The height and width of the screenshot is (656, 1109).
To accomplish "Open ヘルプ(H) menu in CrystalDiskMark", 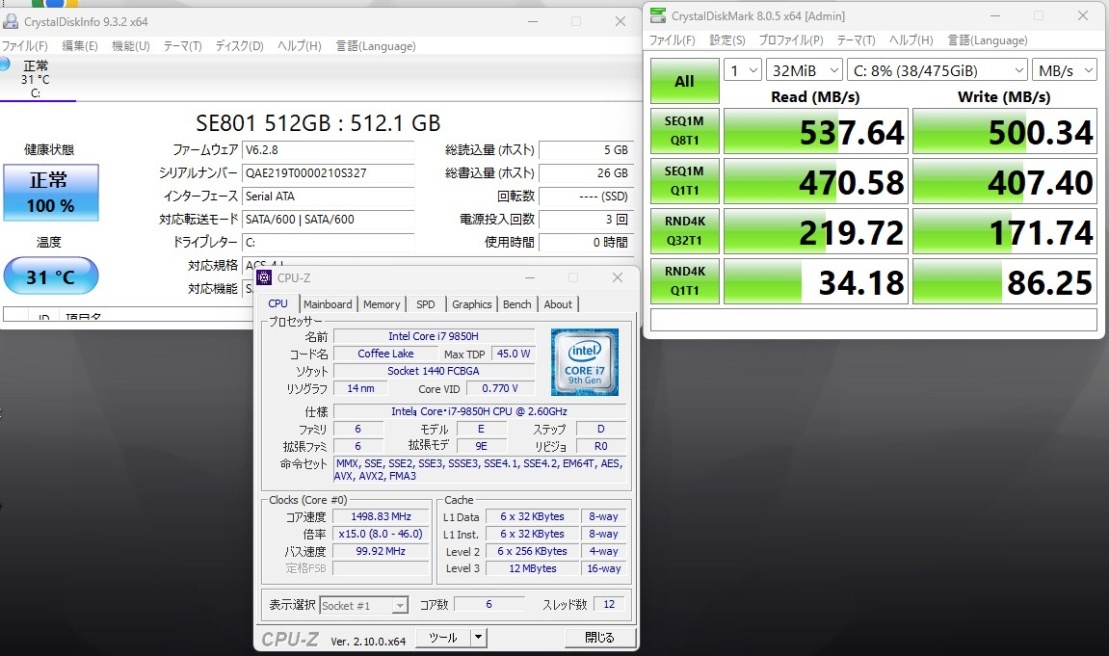I will (x=910, y=40).
